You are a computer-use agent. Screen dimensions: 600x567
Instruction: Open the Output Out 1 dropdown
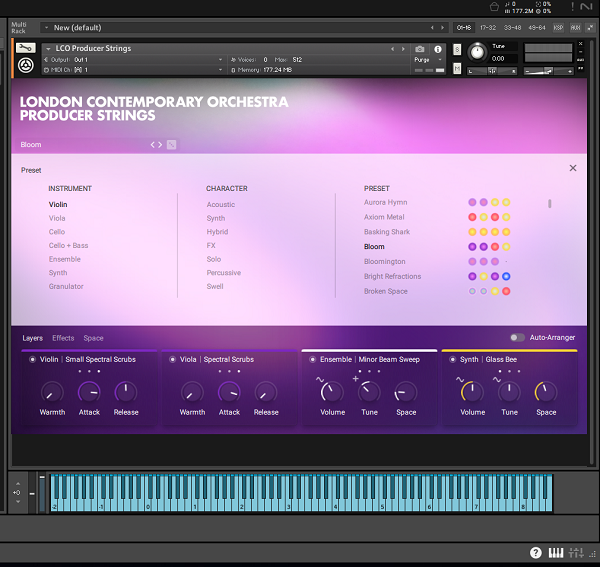pyautogui.click(x=220, y=60)
